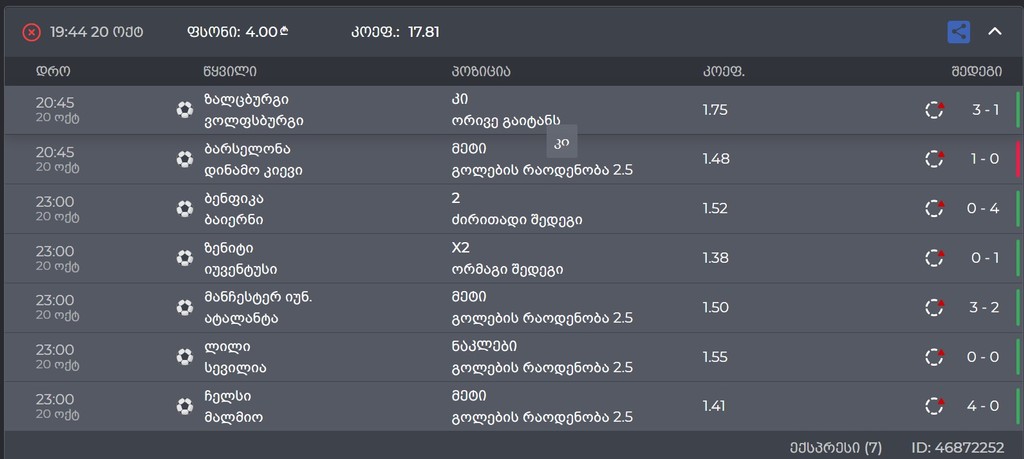Click the ექსპრესი (7) label
1024x459 pixels.
coord(835,448)
